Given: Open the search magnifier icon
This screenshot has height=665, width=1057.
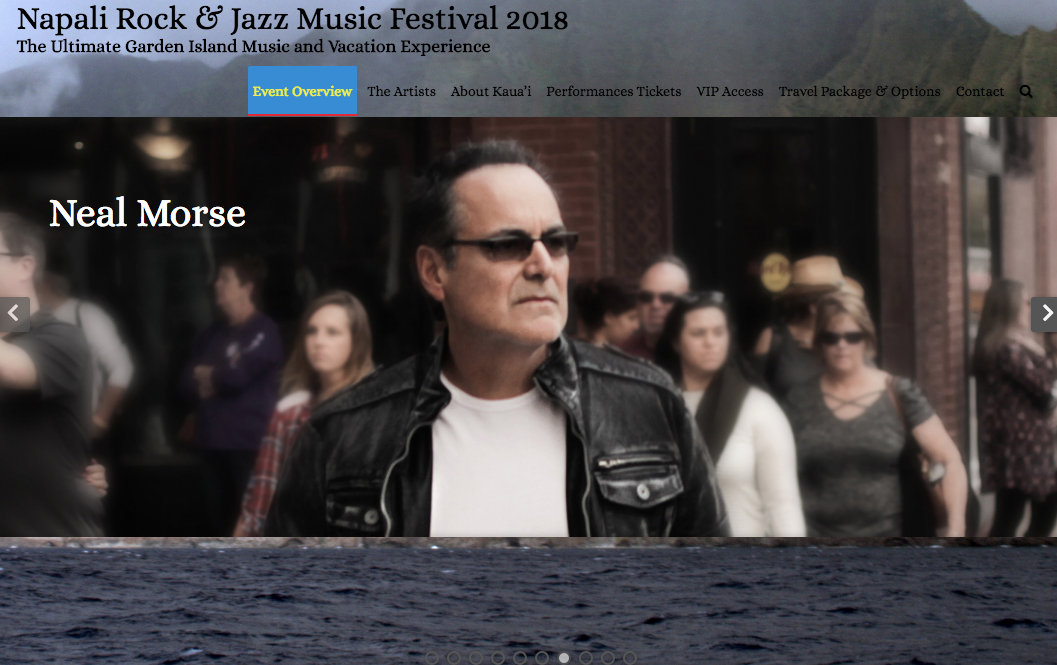Looking at the screenshot, I should 1025,92.
